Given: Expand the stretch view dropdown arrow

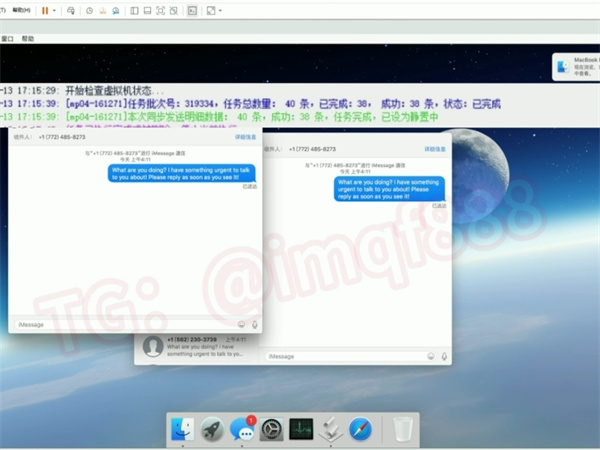Looking at the screenshot, I should (220, 10).
